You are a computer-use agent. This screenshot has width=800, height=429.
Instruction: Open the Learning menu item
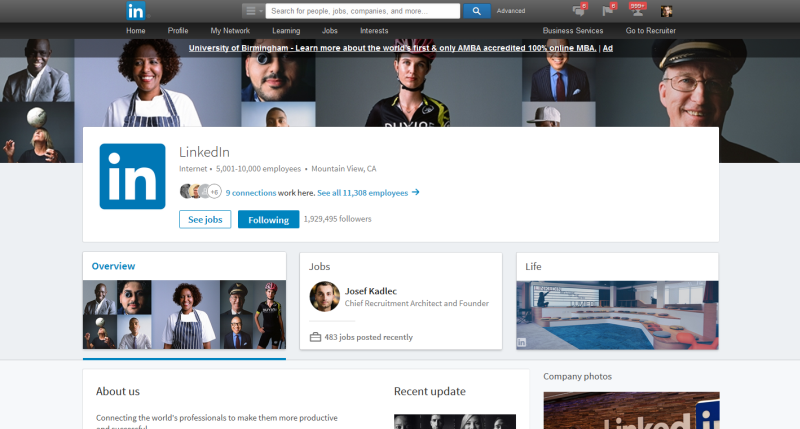[286, 31]
